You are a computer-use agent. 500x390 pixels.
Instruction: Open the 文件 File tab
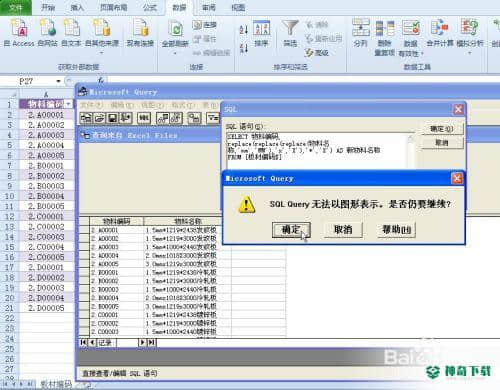coord(16,7)
